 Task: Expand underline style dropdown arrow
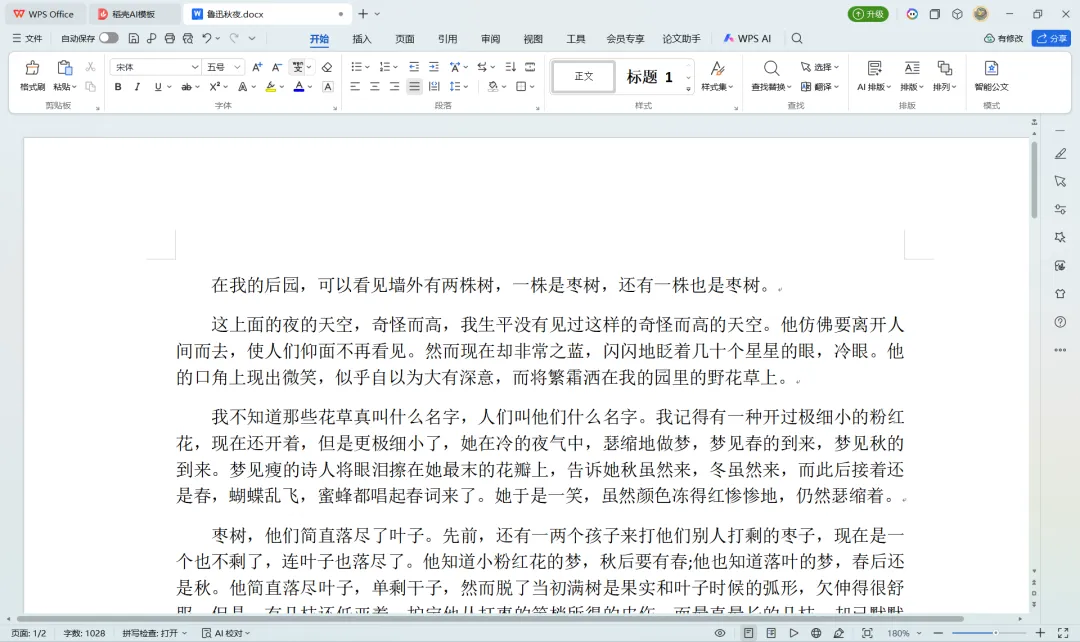point(169,87)
